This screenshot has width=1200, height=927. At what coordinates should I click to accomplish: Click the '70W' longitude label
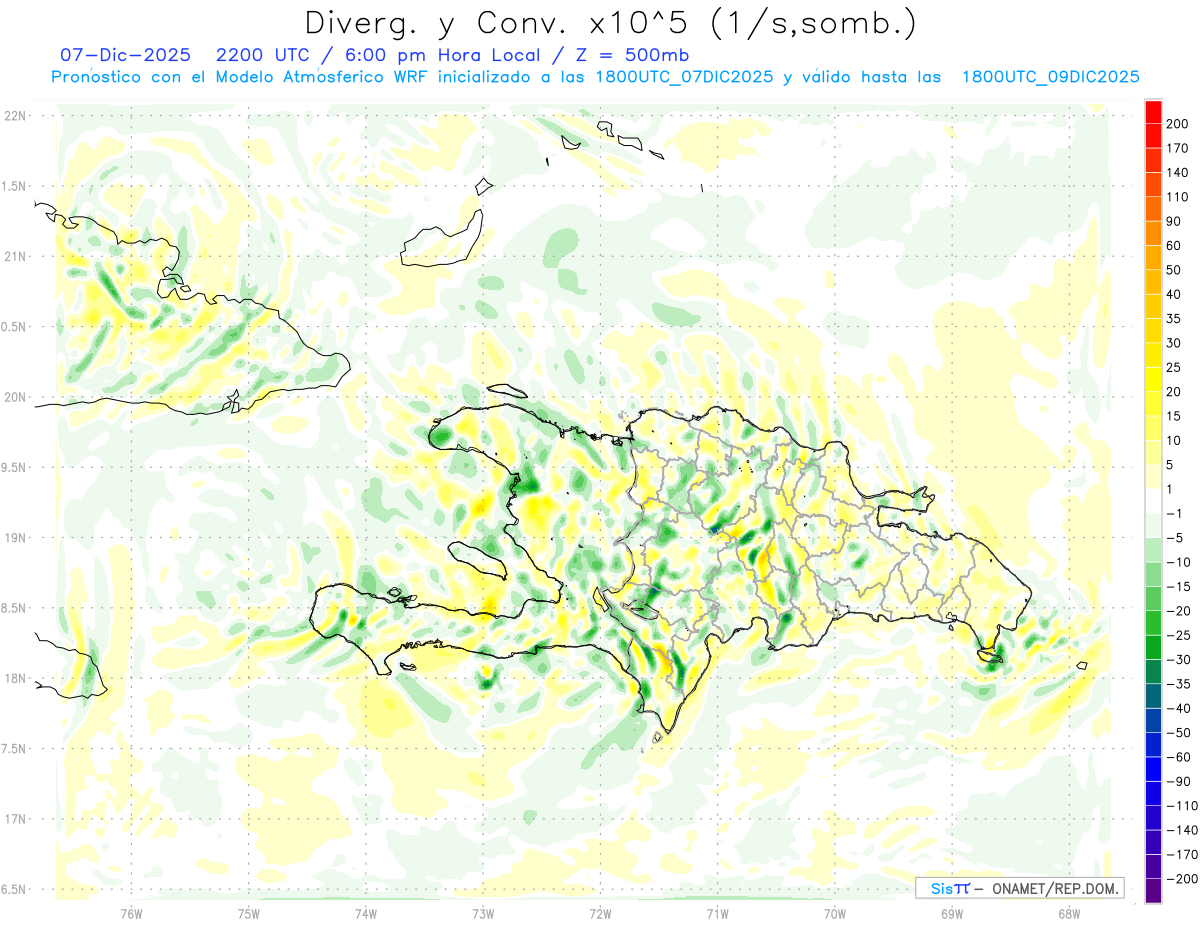click(x=835, y=913)
